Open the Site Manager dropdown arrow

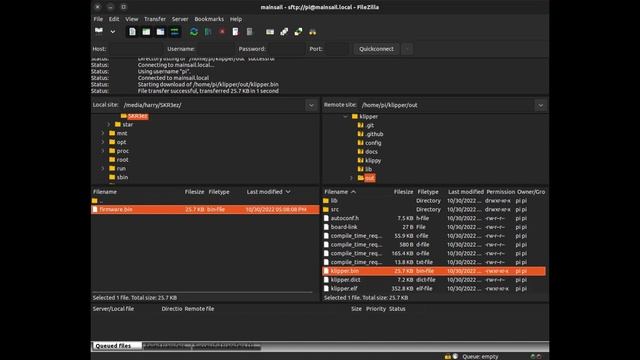tap(113, 31)
